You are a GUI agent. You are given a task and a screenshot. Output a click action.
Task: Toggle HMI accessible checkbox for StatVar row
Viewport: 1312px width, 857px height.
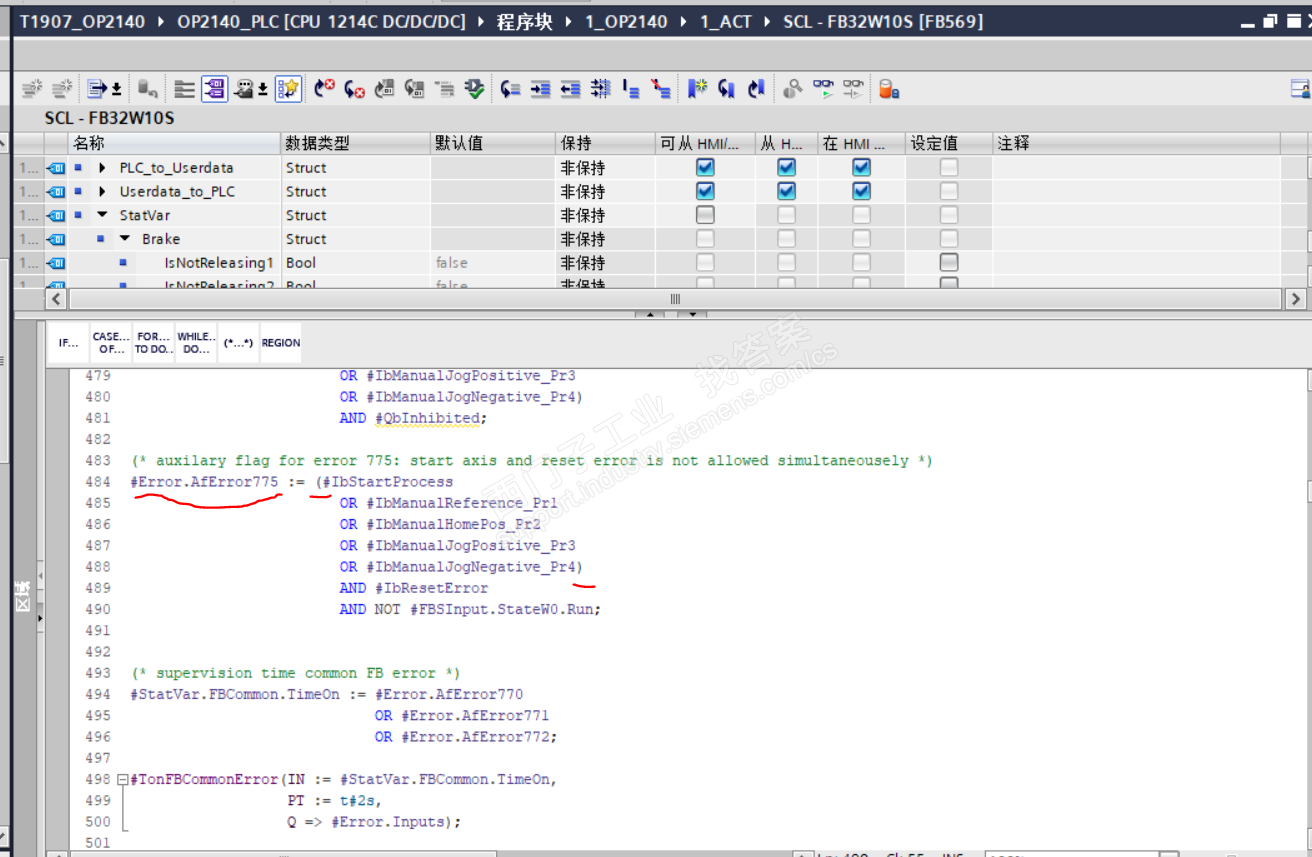click(x=705, y=215)
